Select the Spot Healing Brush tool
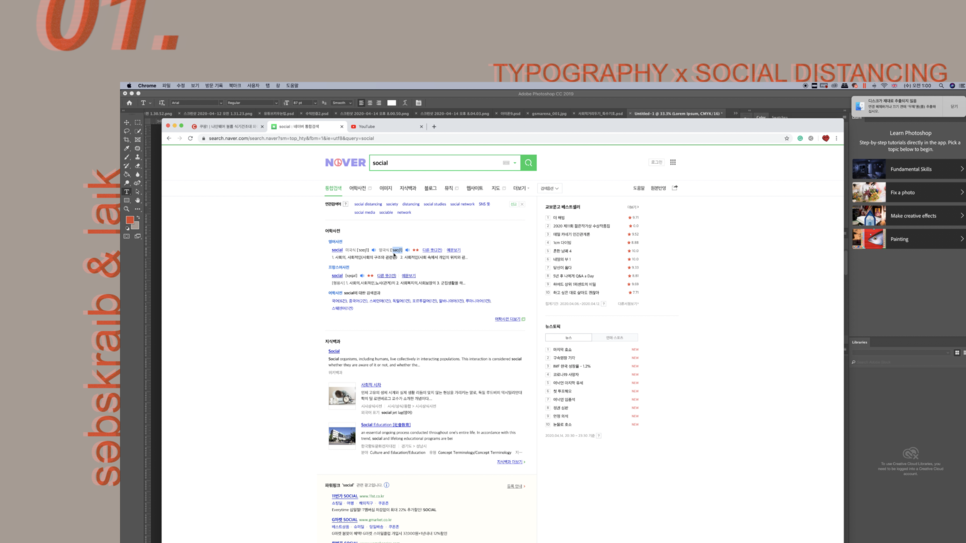The height and width of the screenshot is (543, 966). tap(137, 149)
